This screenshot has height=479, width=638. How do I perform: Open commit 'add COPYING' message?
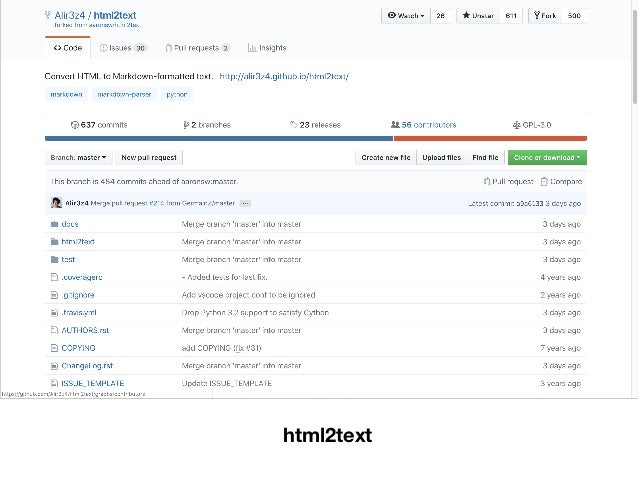click(x=221, y=348)
